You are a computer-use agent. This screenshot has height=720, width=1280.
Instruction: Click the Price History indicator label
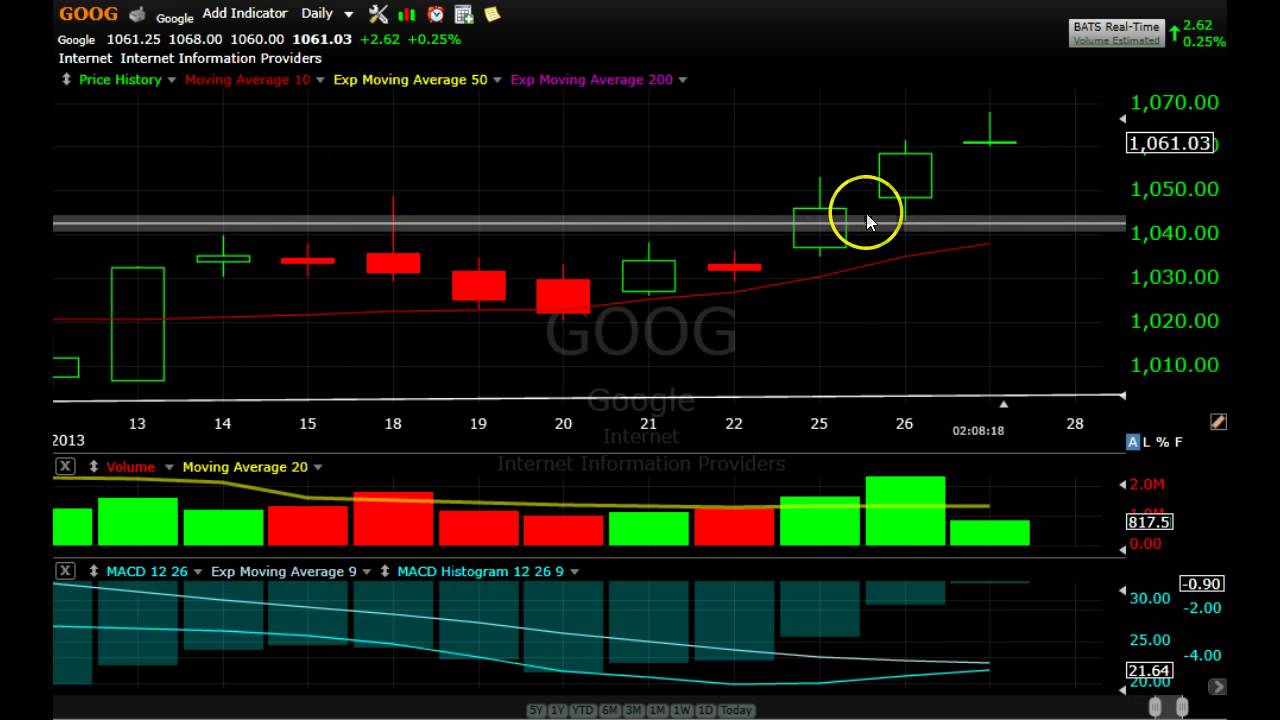[x=120, y=79]
